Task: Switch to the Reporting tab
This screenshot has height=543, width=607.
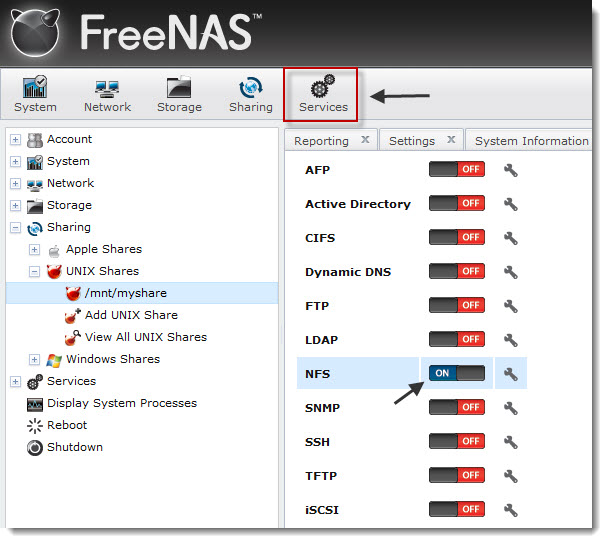Action: [321, 141]
